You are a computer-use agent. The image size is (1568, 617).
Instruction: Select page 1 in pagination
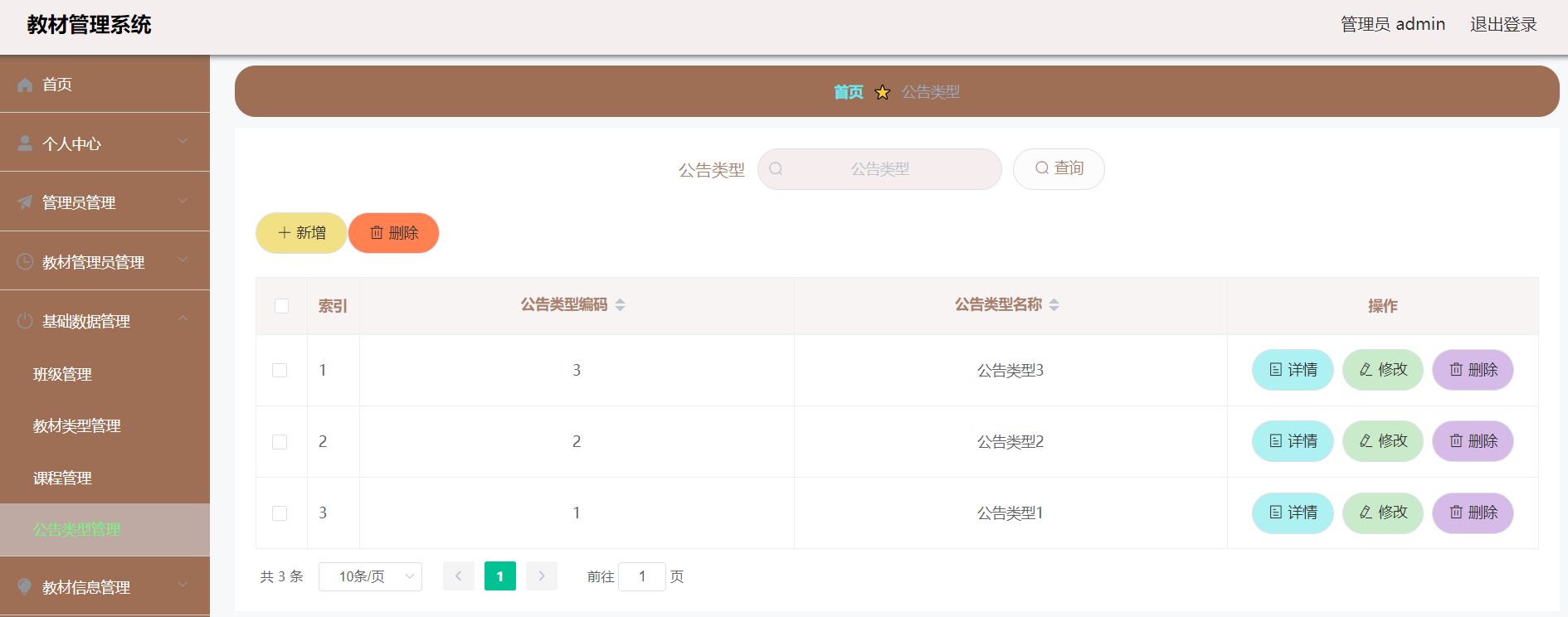click(500, 576)
